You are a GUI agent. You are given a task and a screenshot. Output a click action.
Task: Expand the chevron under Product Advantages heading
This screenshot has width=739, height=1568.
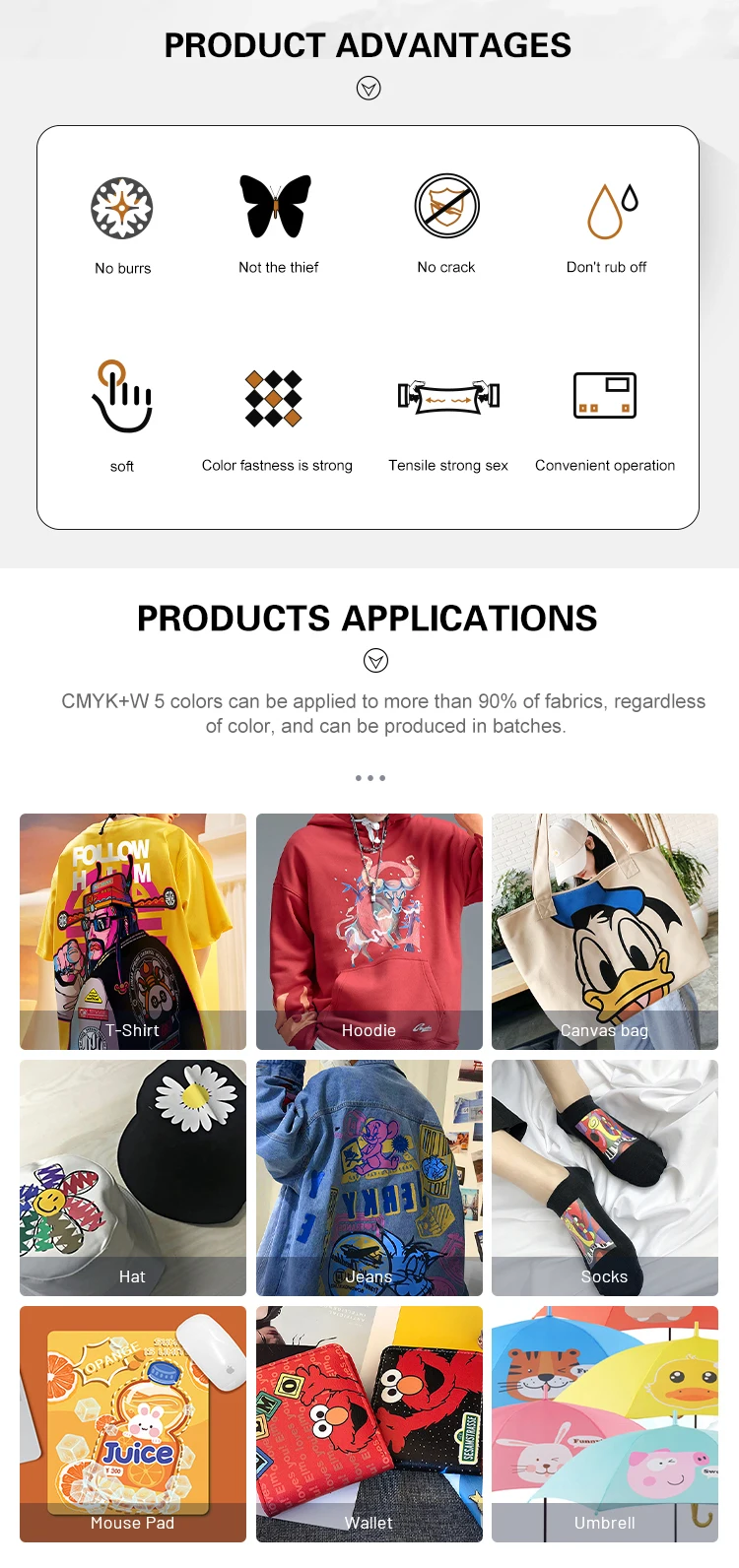click(x=369, y=89)
